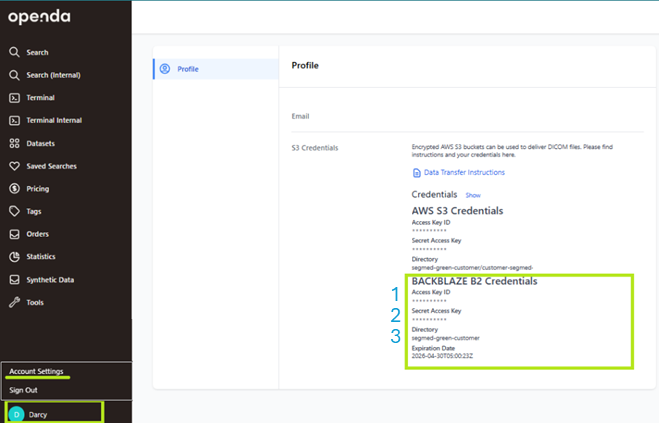The image size is (659, 423).
Task: Click the Backblaze expiration date value
Action: coord(442,356)
